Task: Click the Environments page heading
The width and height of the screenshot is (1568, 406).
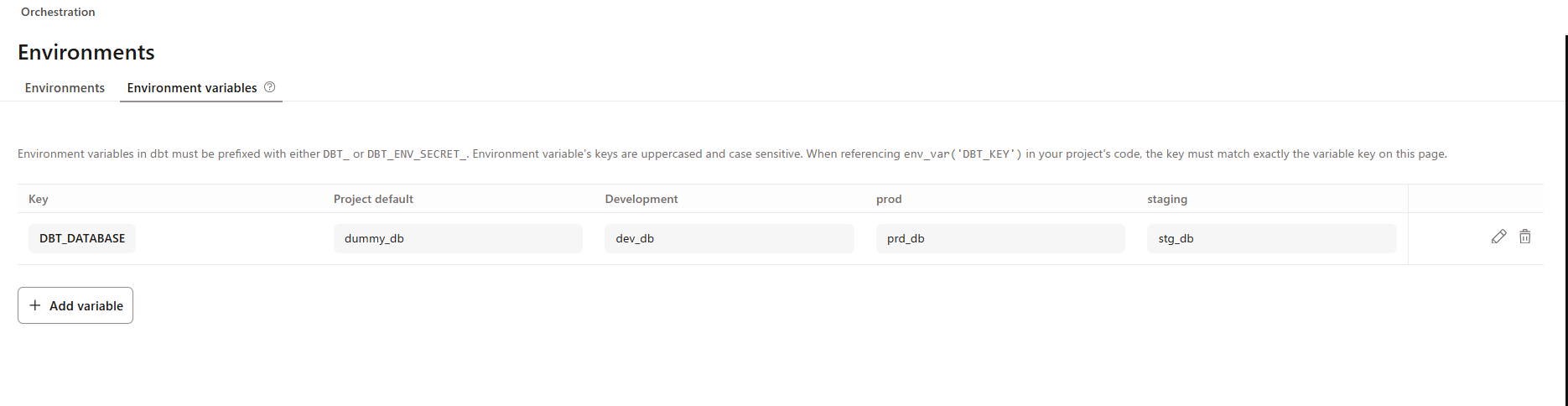Action: pyautogui.click(x=86, y=52)
